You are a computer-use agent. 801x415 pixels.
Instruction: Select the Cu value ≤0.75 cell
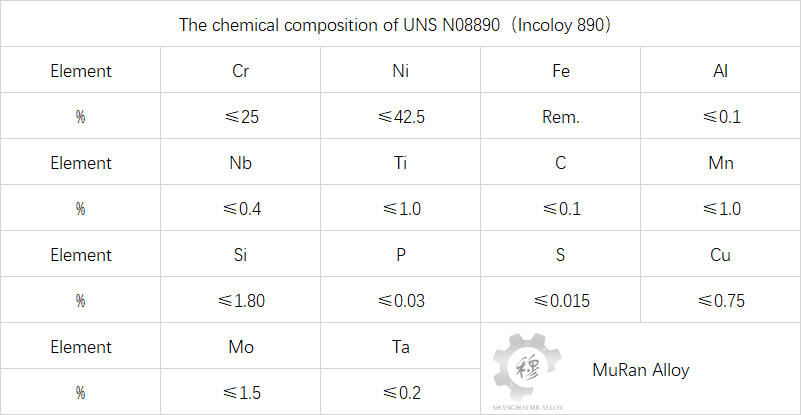[721, 300]
